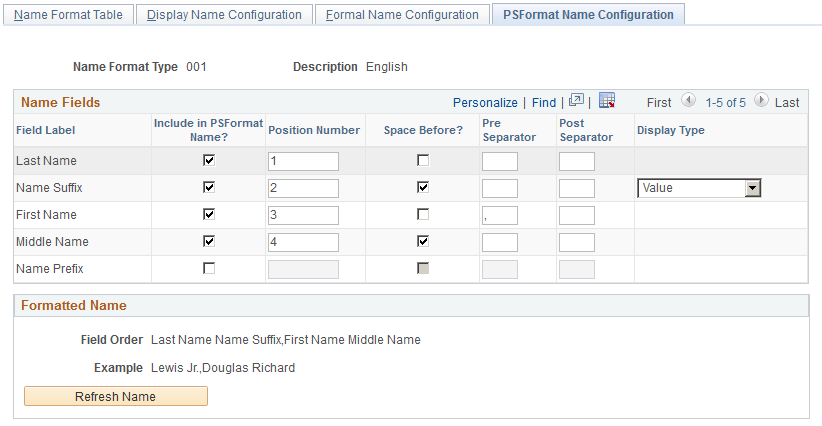Click the Last Name row label
The width and height of the screenshot is (822, 426).
tap(46, 161)
